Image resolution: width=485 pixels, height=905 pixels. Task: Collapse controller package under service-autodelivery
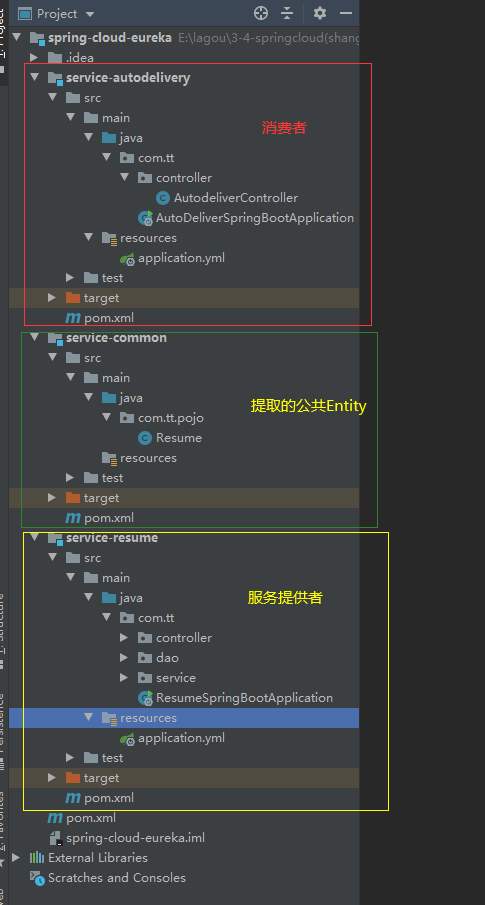coord(124,178)
